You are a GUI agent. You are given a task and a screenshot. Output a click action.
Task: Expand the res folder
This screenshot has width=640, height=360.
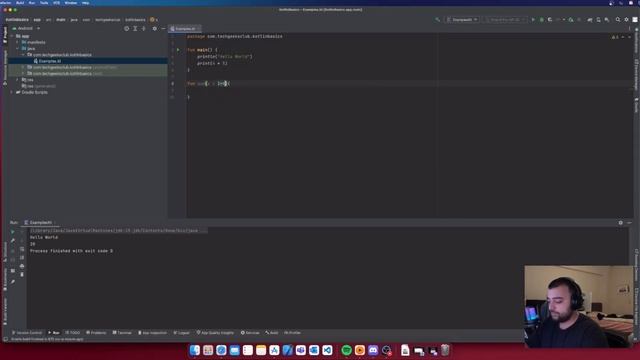(17, 80)
